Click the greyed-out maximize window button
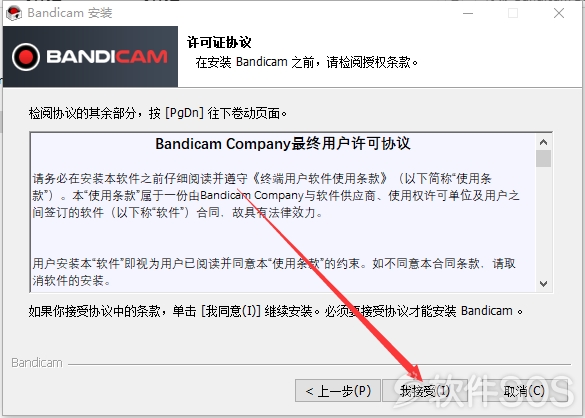Image resolution: width=585 pixels, height=418 pixels. pyautogui.click(x=513, y=13)
